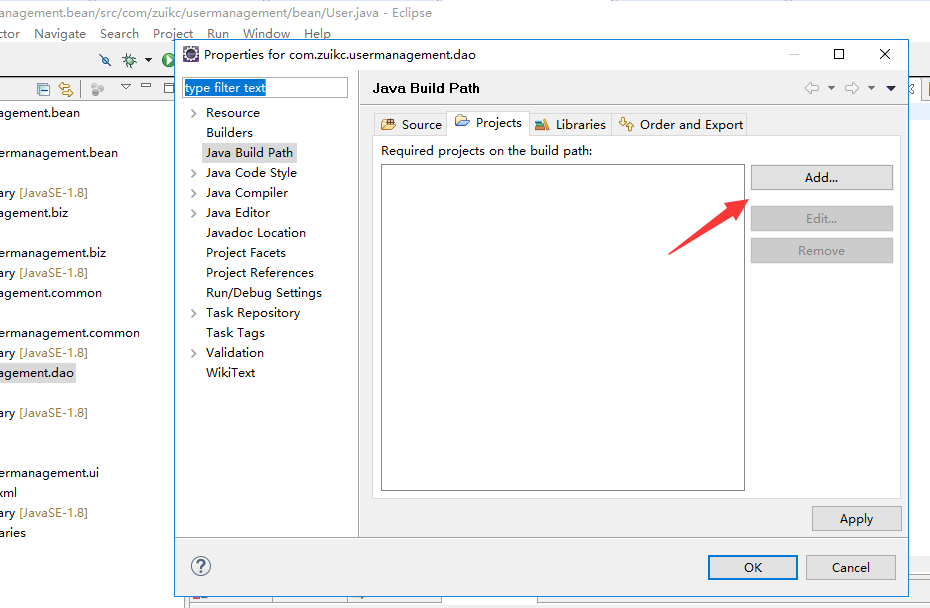Viewport: 930px width, 608px height.
Task: Expand the Java Compiler node
Action: click(193, 193)
